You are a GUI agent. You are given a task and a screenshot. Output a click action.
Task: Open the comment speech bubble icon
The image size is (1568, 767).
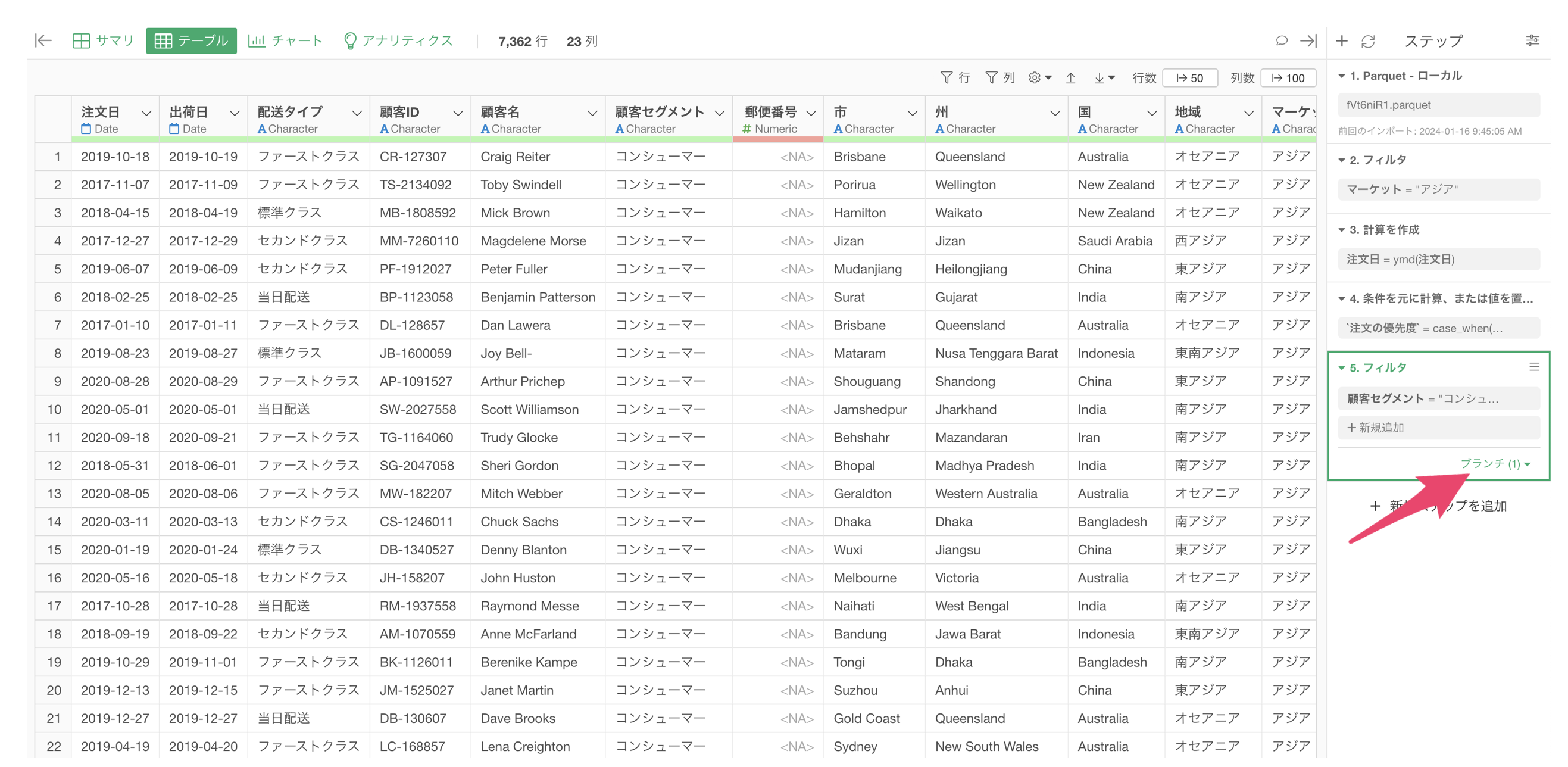tap(1281, 40)
